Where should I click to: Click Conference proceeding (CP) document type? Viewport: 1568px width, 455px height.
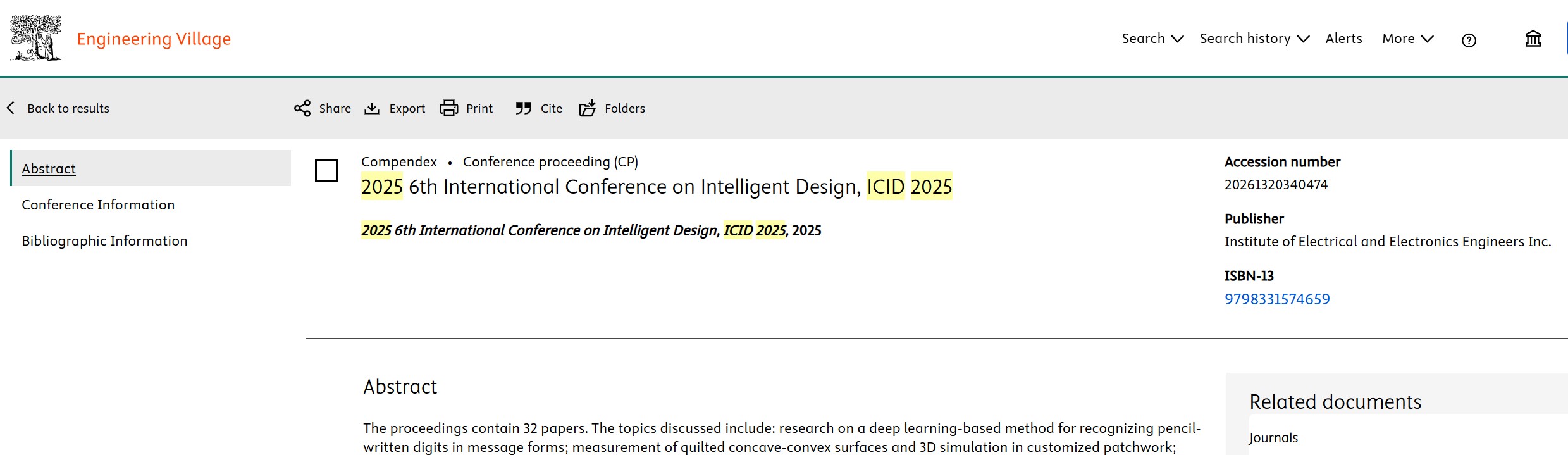pos(550,162)
